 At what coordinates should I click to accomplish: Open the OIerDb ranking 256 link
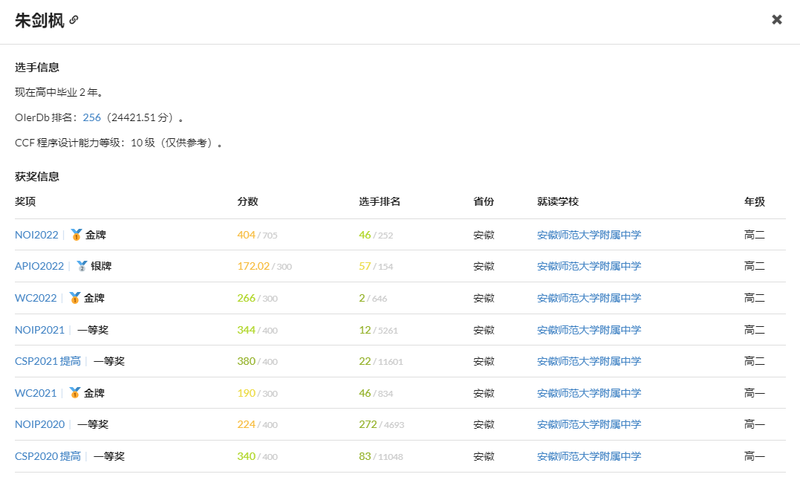coord(92,117)
